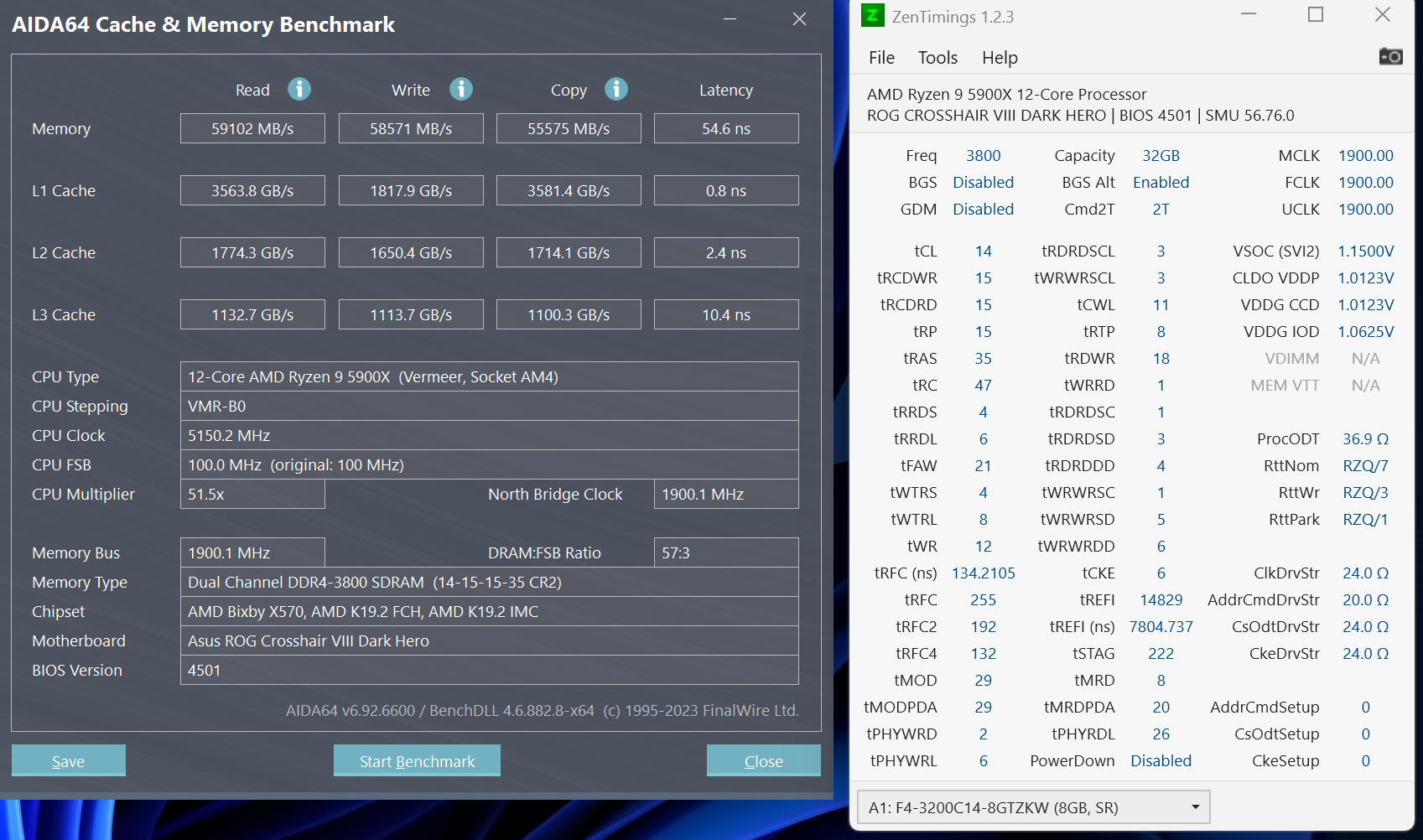This screenshot has width=1423, height=840.
Task: Click L1 Cache Read value 3563.8 GB/s
Action: coord(252,190)
